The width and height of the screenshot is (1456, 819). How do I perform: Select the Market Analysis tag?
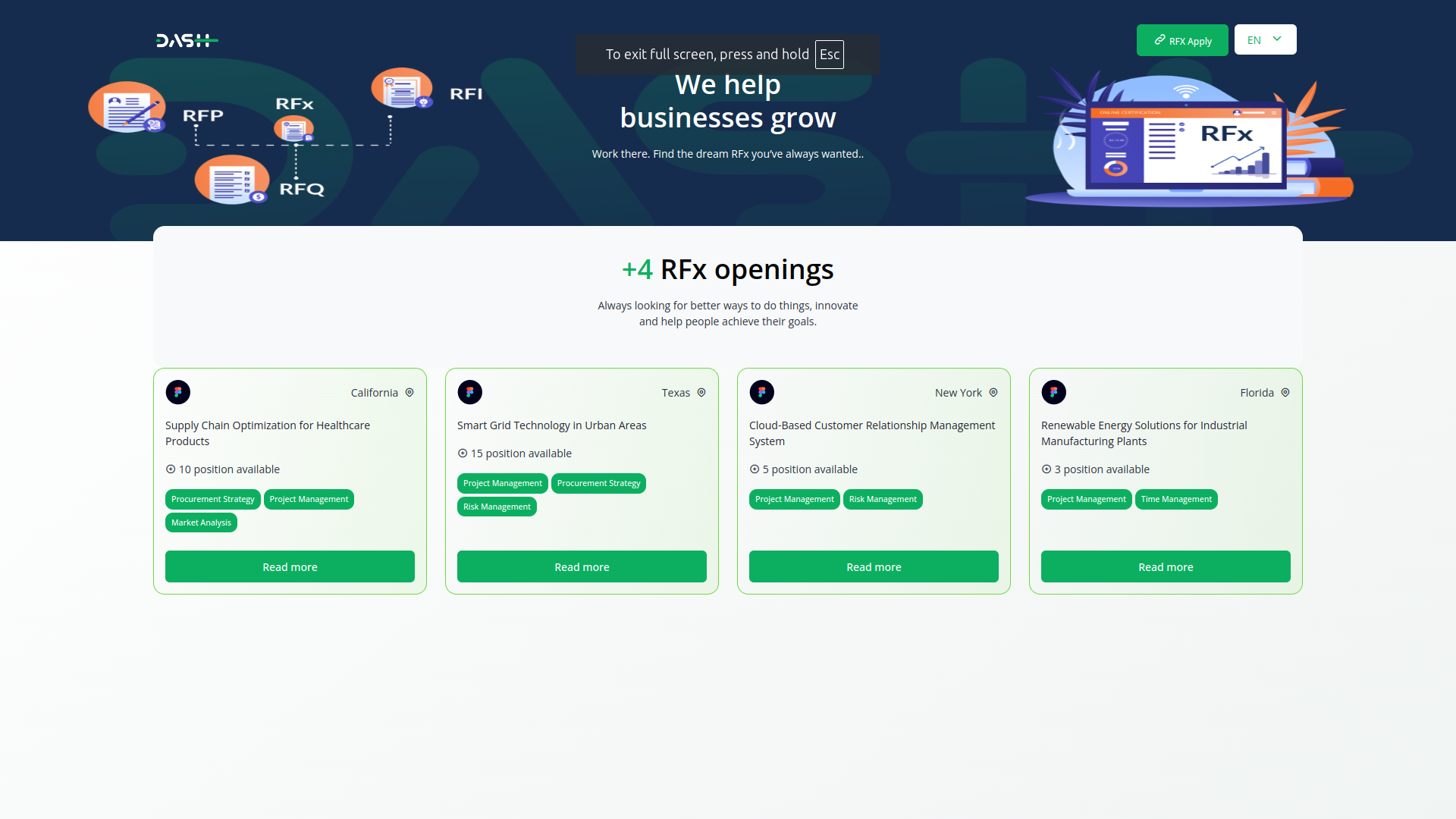tap(201, 522)
